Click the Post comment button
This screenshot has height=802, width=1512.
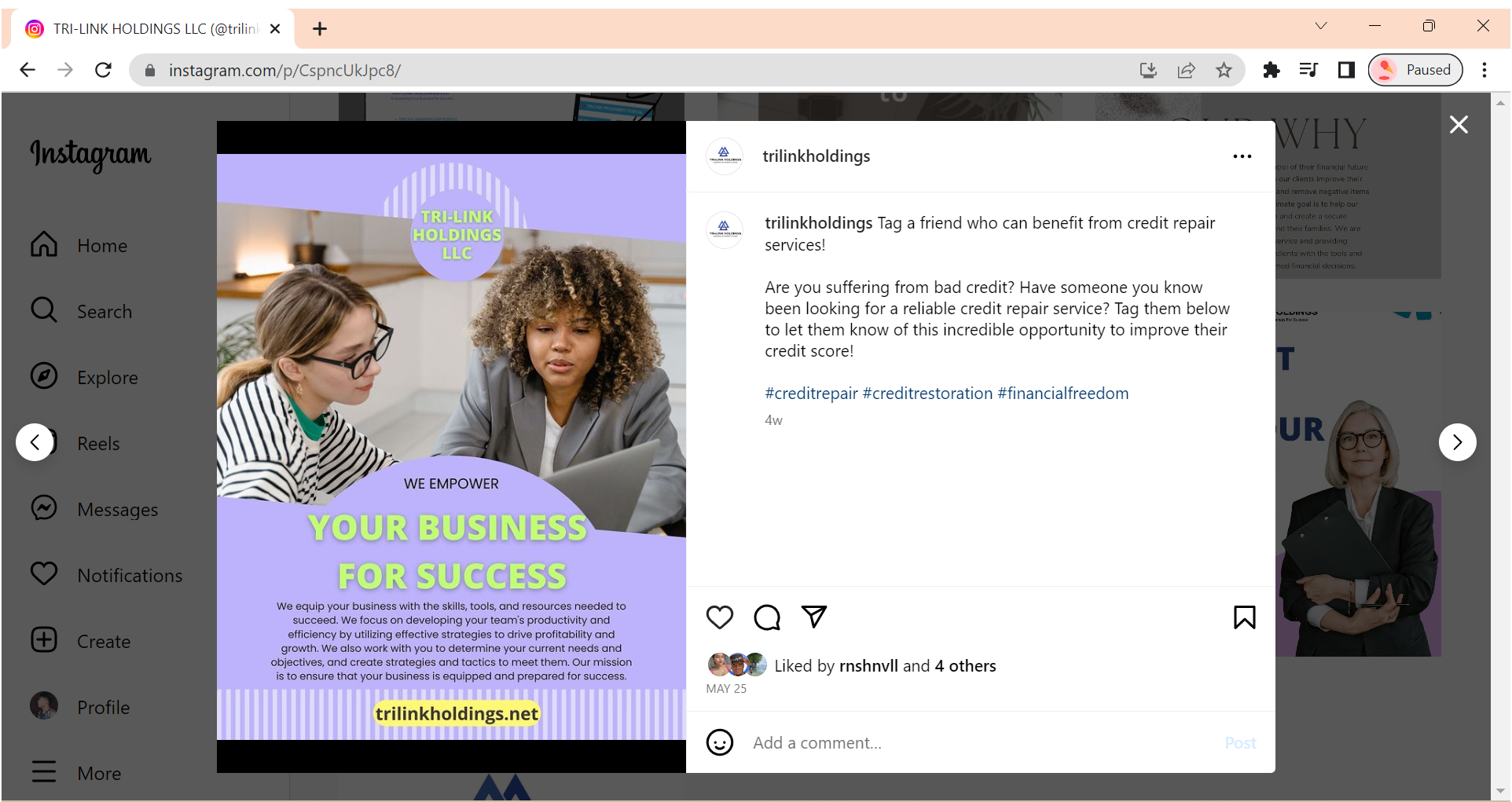point(1240,743)
